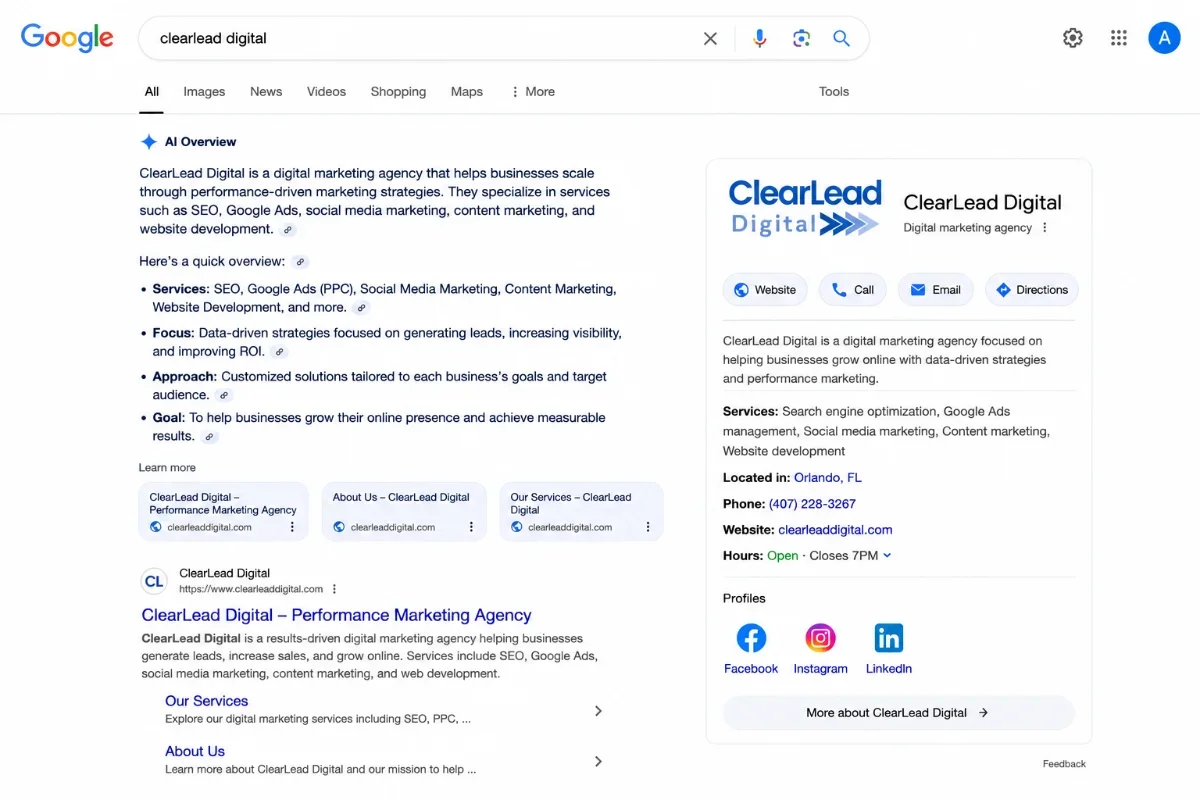Open clearleaddigital.com link in knowledge panel
Image resolution: width=1200 pixels, height=800 pixels.
click(835, 530)
